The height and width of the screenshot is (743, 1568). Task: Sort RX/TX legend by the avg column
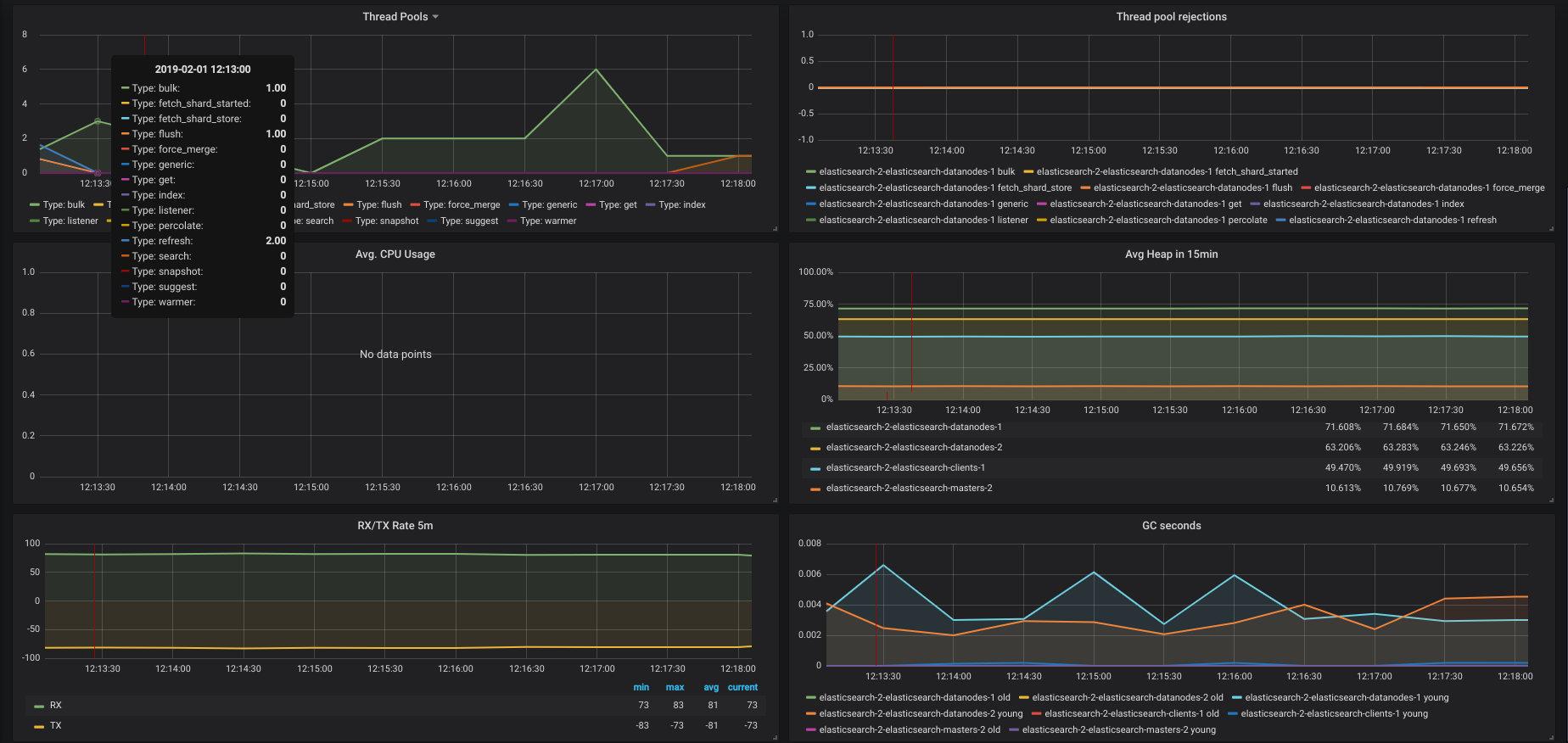coord(711,687)
